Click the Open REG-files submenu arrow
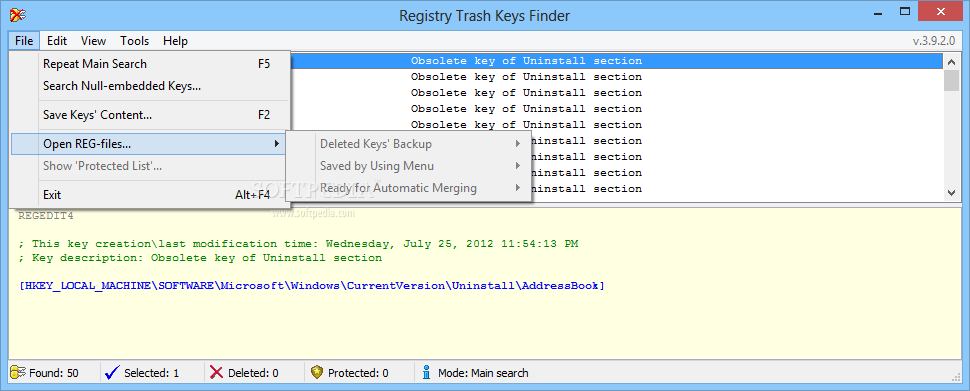This screenshot has width=970, height=391. [x=277, y=144]
